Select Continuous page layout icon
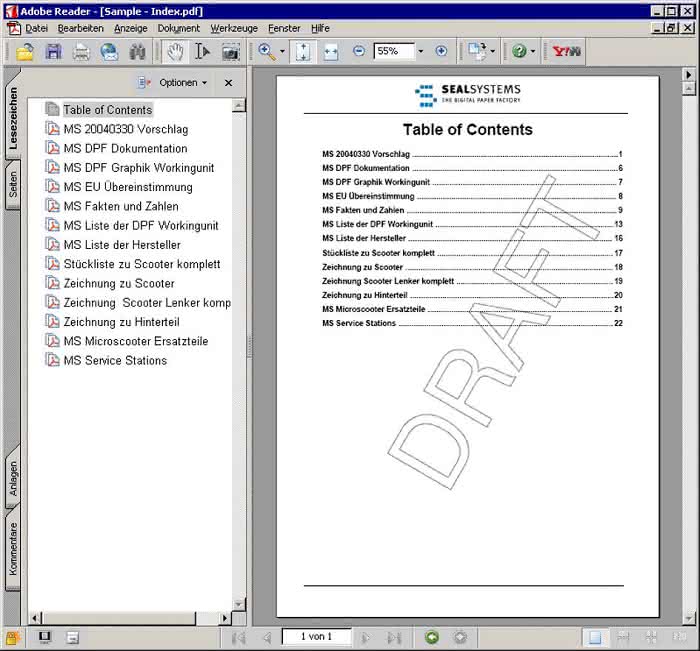The height and width of the screenshot is (651, 700). (623, 637)
